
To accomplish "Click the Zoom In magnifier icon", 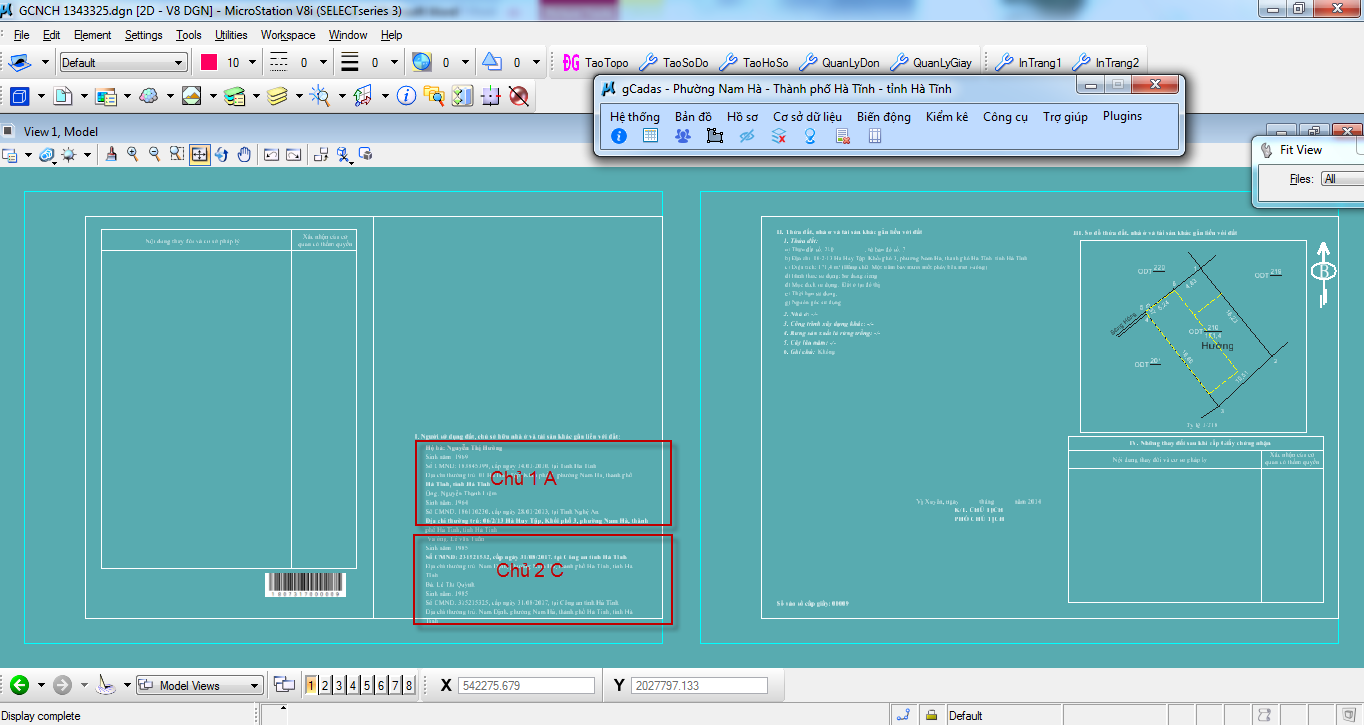I will [x=132, y=154].
